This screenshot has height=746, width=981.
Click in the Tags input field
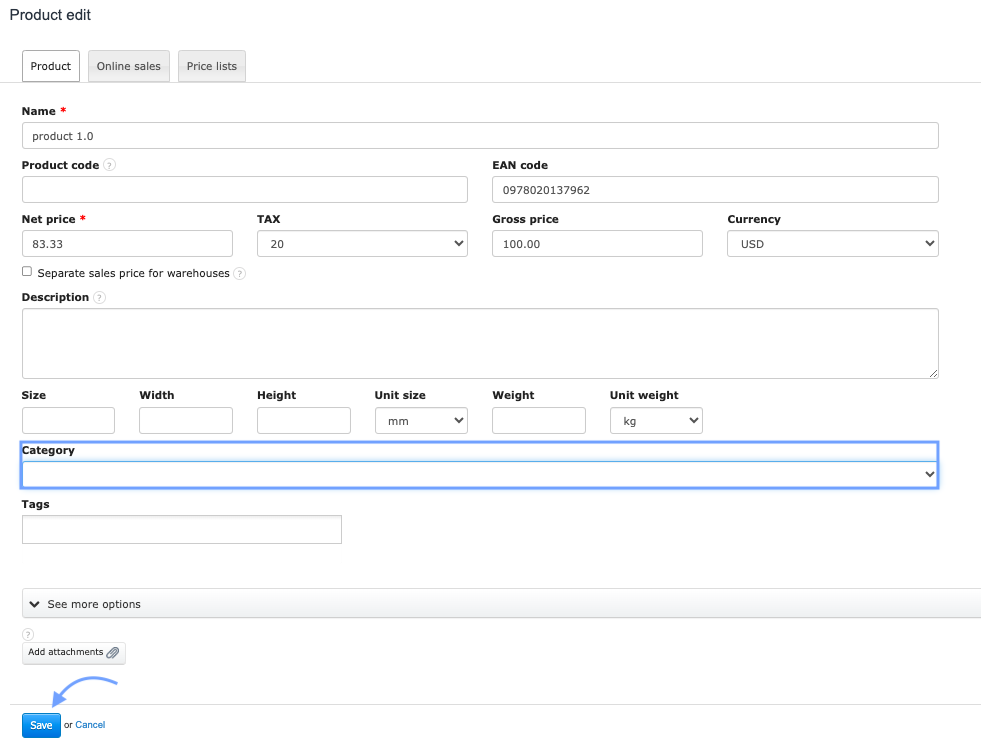[x=182, y=529]
